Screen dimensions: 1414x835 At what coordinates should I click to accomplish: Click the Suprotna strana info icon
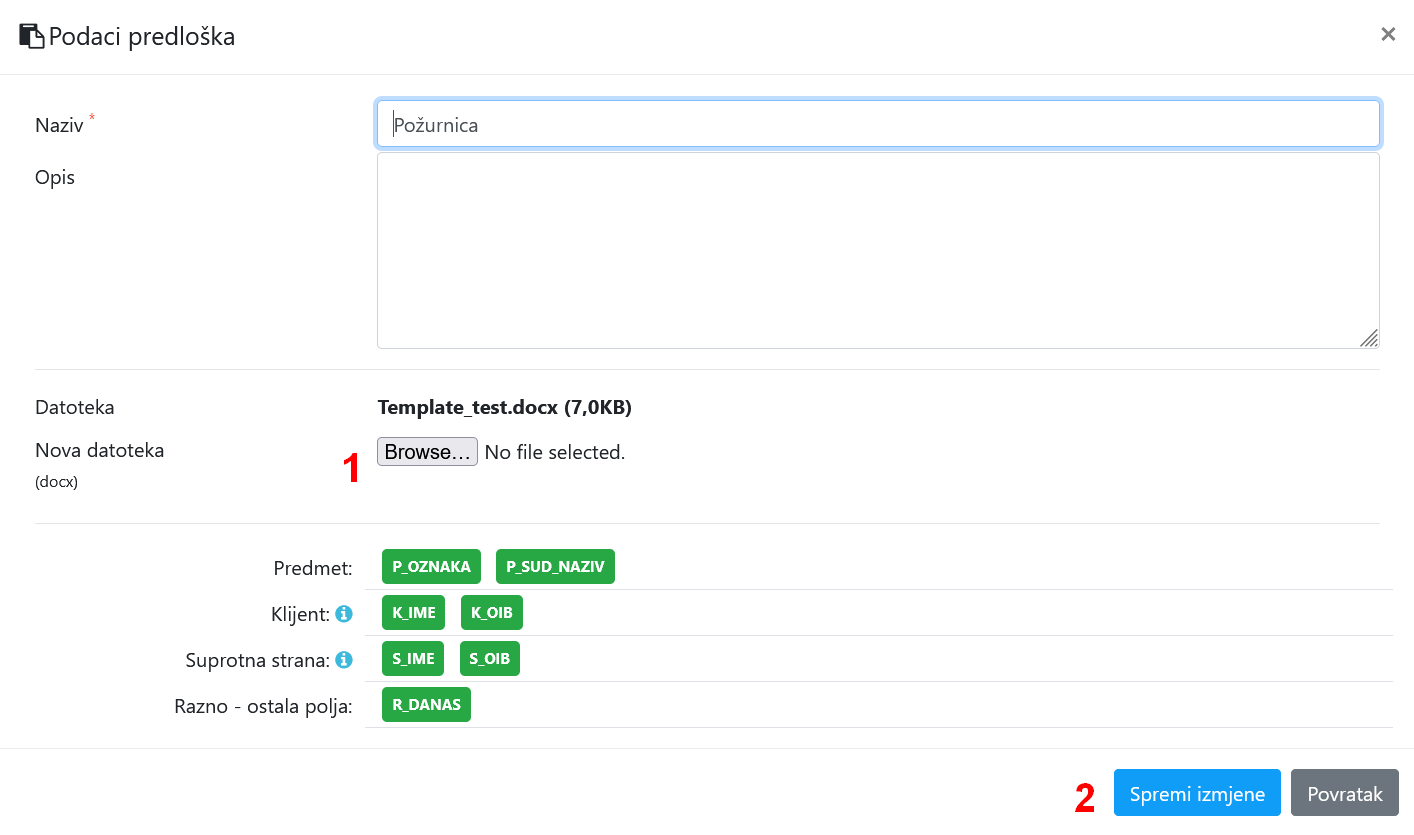coord(343,660)
